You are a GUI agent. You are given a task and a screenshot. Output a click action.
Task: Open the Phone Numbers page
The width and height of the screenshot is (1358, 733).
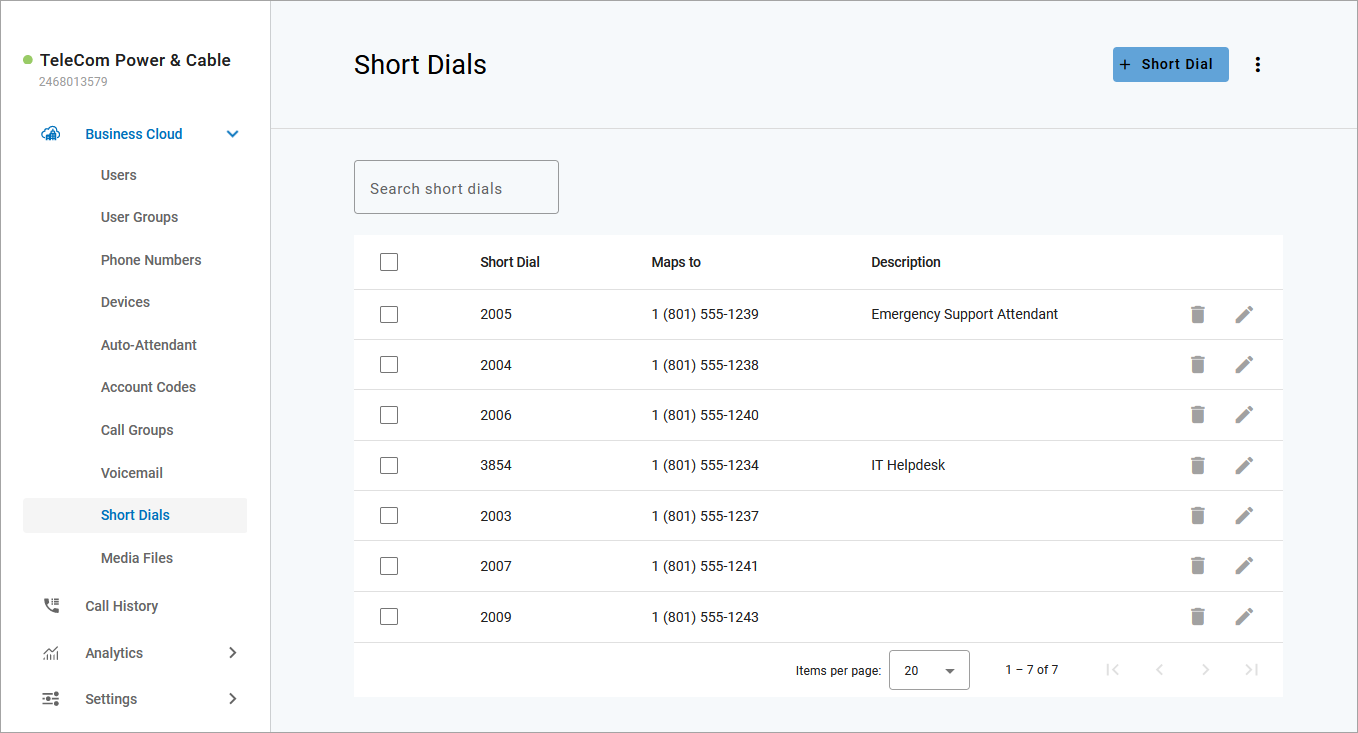tap(151, 260)
